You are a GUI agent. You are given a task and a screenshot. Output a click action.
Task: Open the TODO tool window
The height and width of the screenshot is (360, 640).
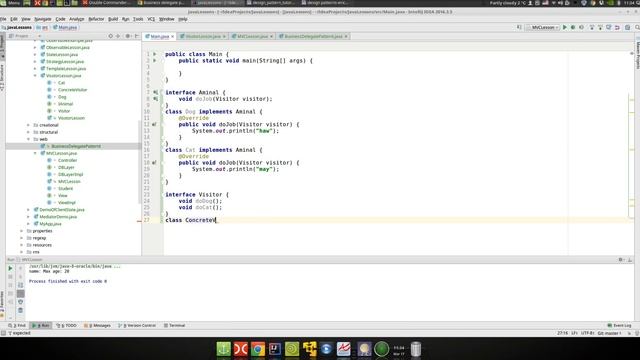67,325
